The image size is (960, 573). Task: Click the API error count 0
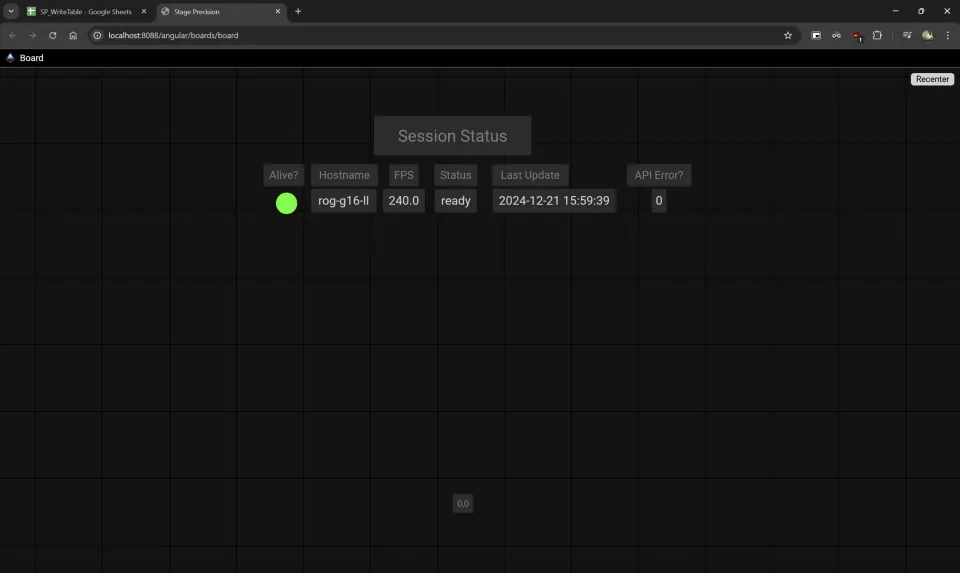point(659,201)
